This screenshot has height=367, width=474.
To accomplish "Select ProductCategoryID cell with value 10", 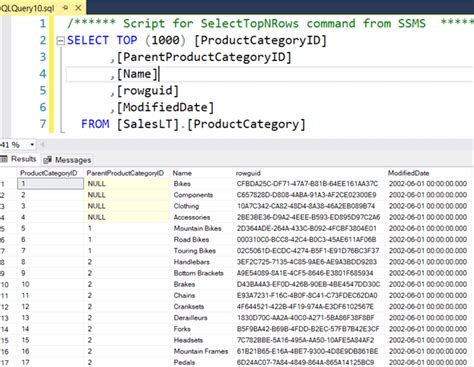I will pos(50,284).
